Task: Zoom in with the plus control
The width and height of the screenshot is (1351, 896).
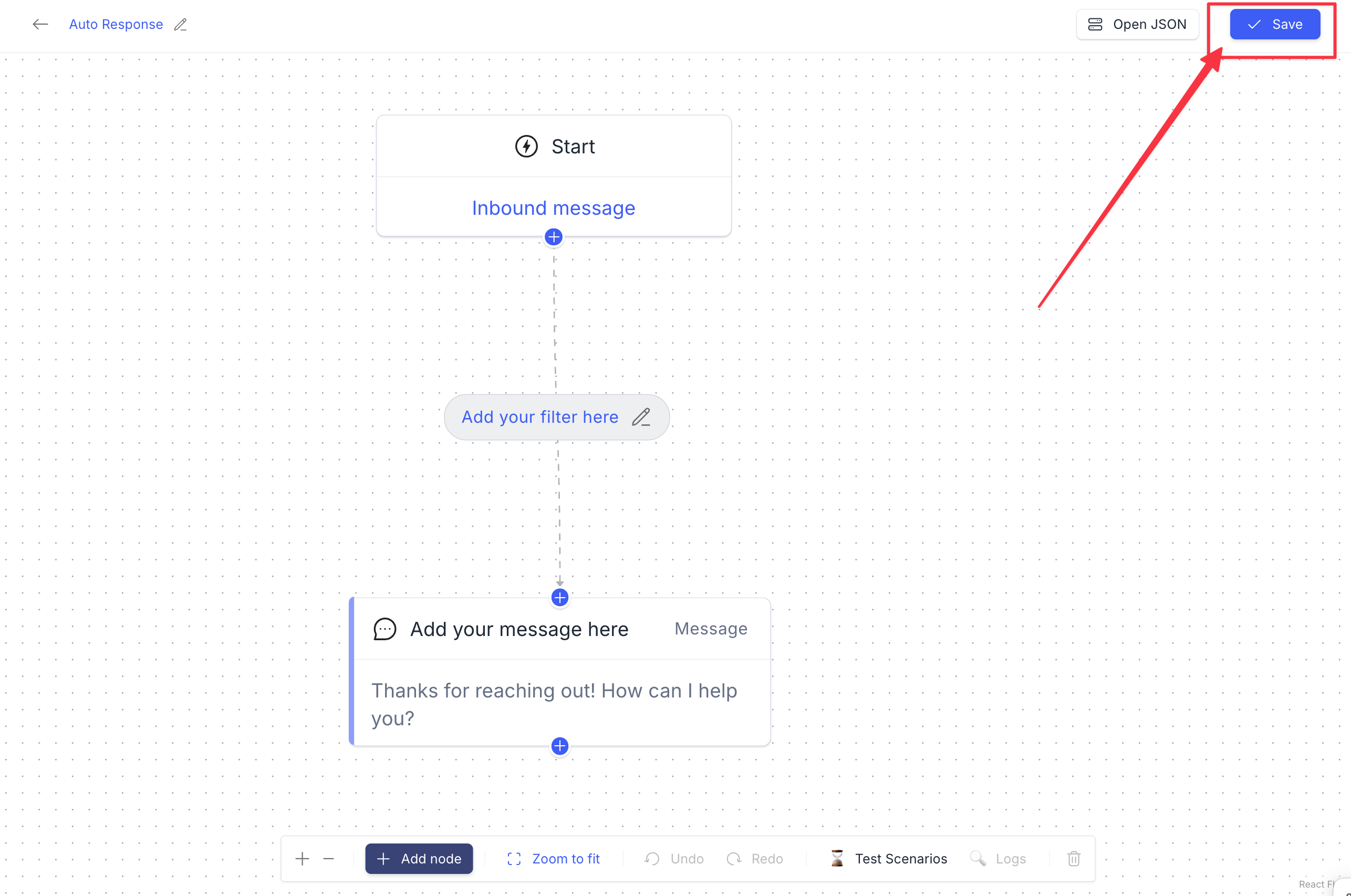Action: 303,859
